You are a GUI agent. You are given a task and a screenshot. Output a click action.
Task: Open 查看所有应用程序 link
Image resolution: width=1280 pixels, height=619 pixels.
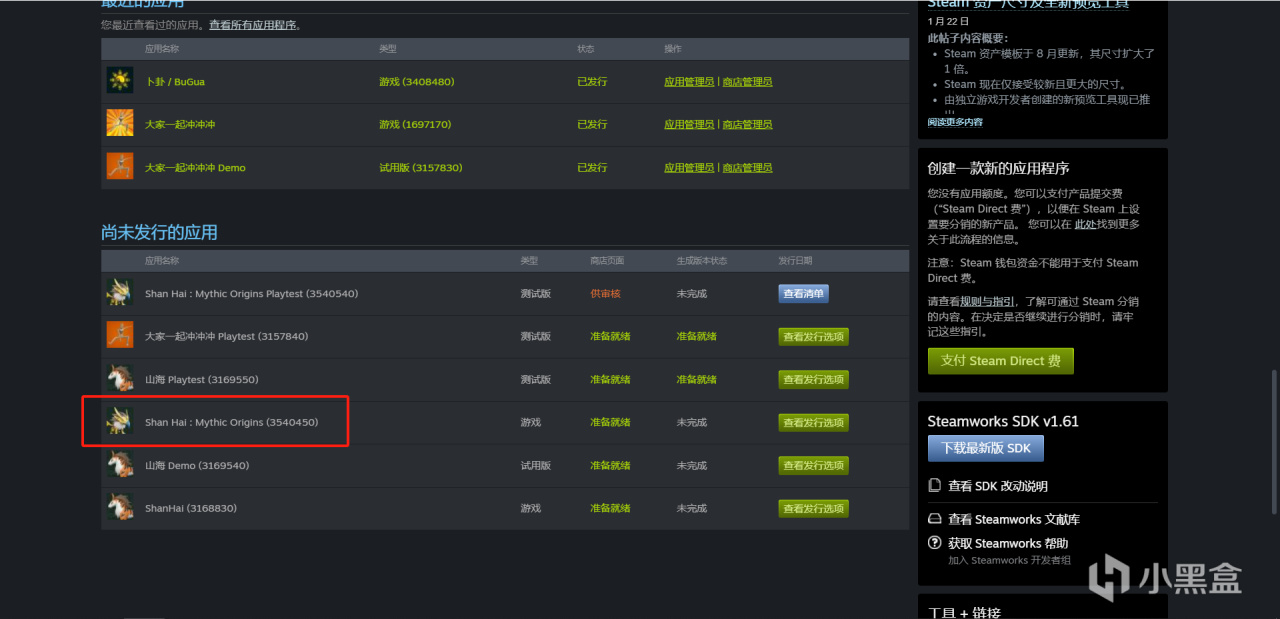(253, 24)
